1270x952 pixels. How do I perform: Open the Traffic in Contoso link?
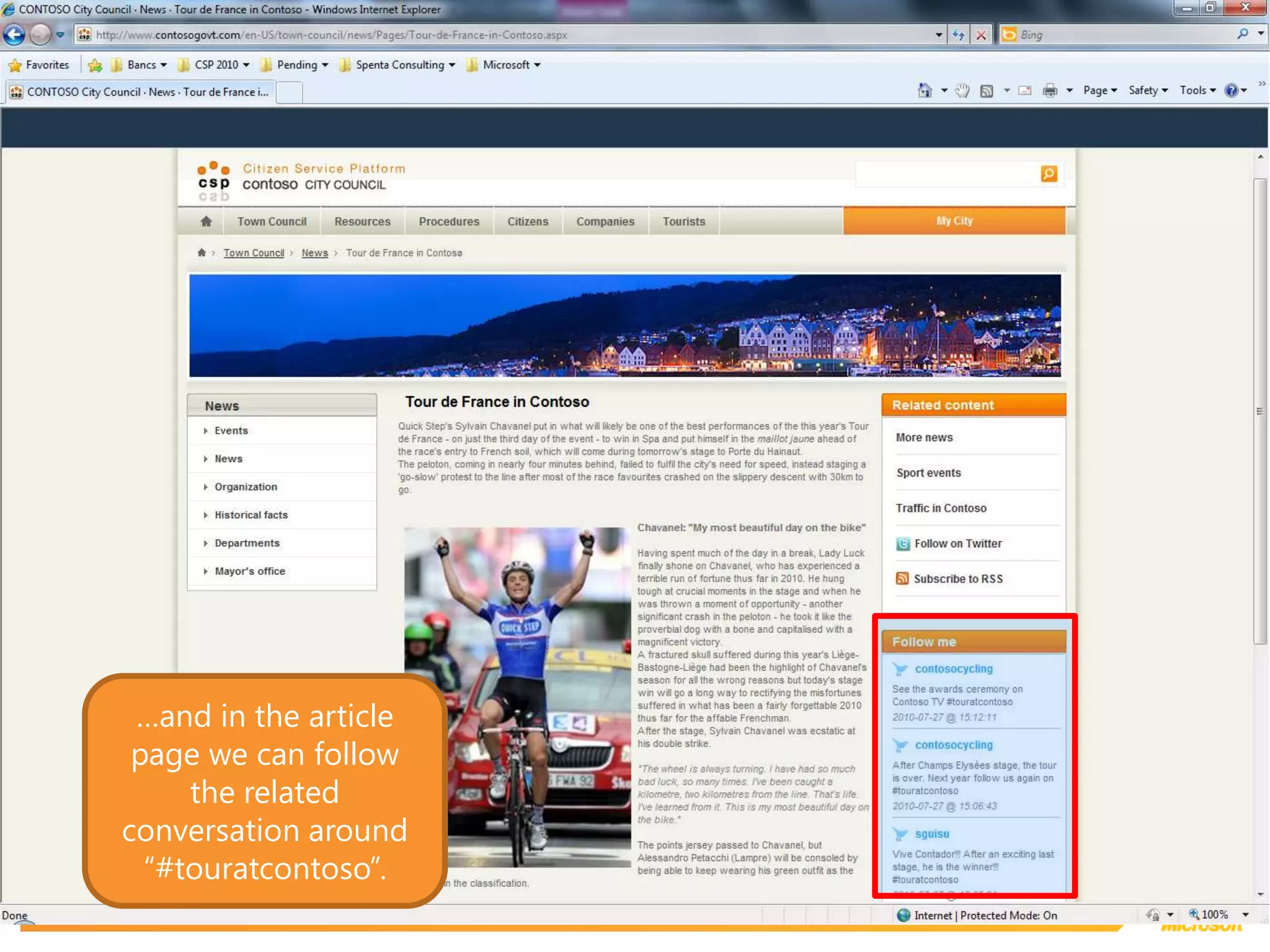(x=941, y=508)
